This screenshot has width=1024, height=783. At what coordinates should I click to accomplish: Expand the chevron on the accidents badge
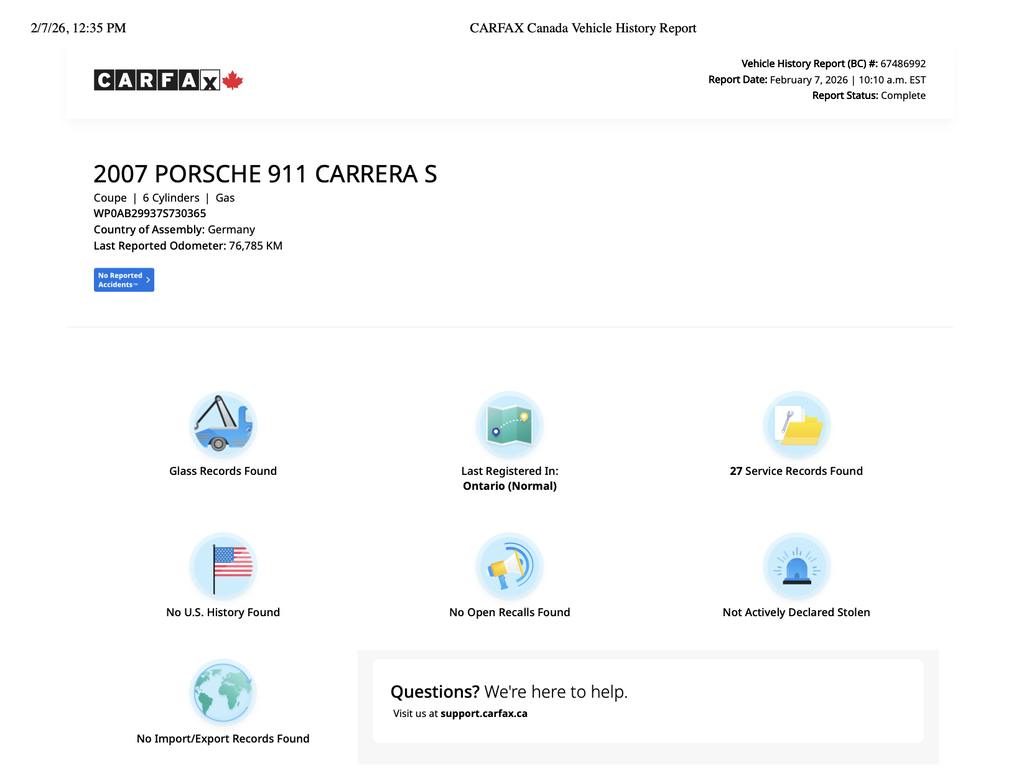[148, 280]
